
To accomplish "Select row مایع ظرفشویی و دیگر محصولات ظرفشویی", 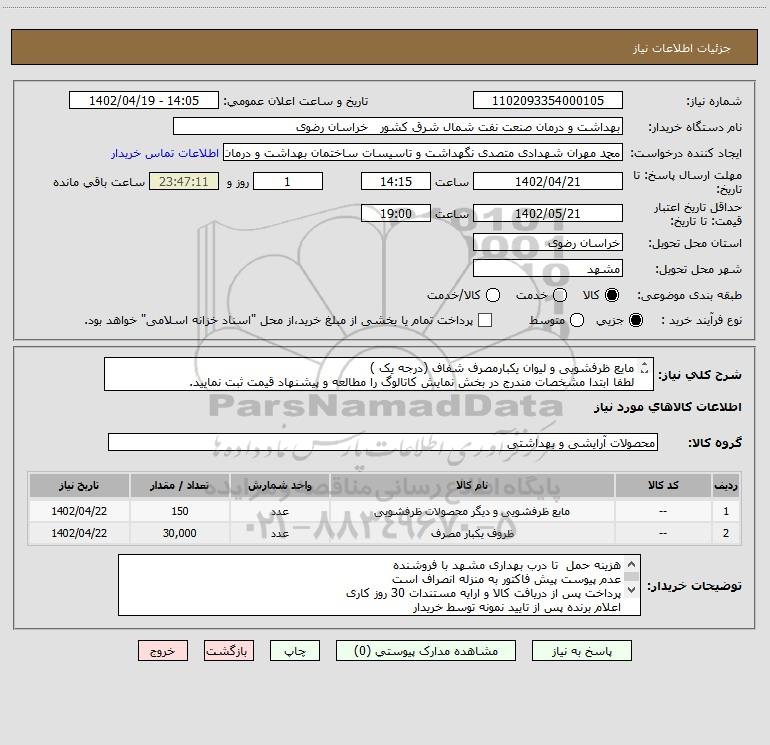I will 384,511.
